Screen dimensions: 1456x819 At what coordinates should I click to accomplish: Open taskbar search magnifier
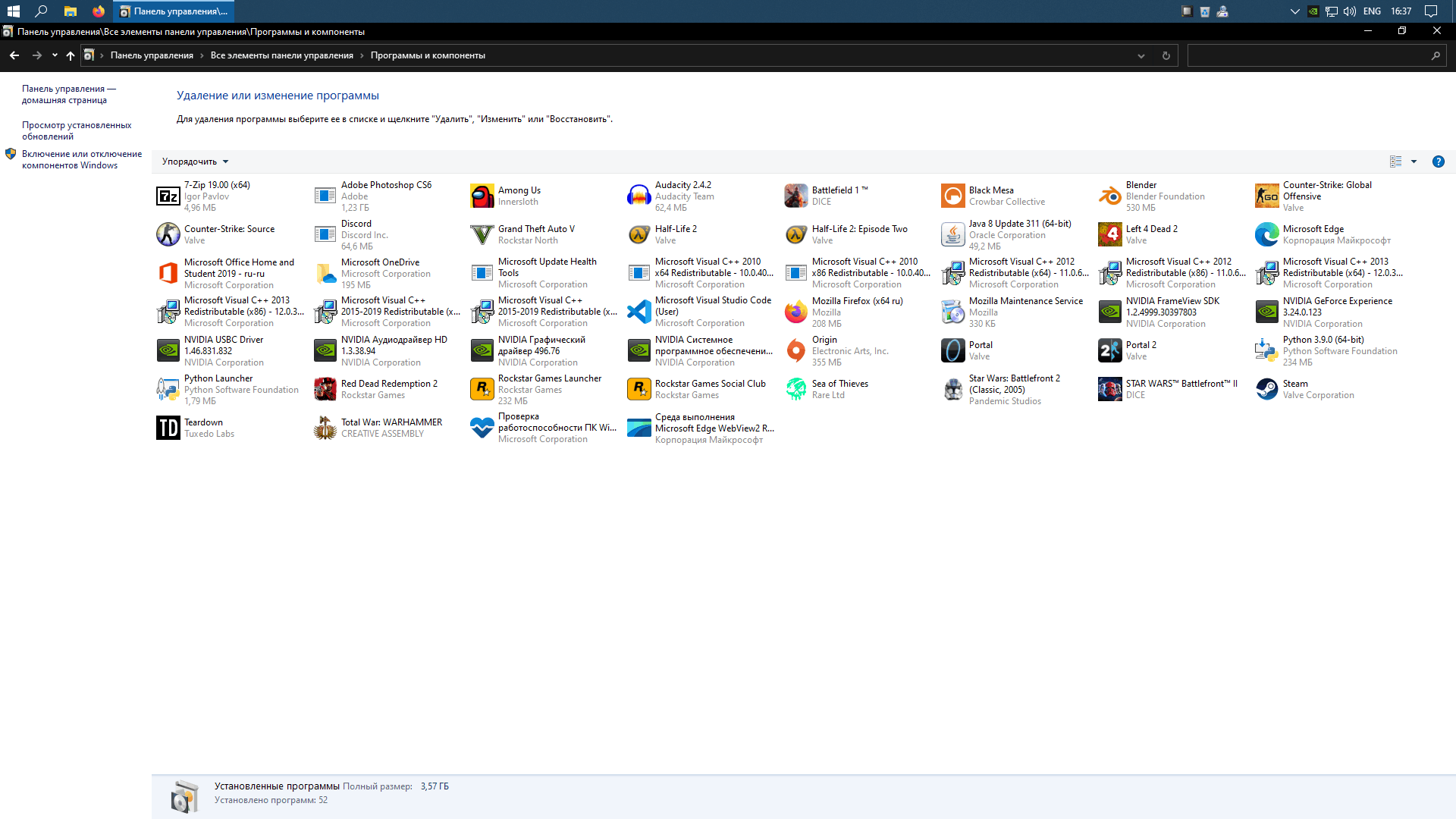click(x=42, y=11)
